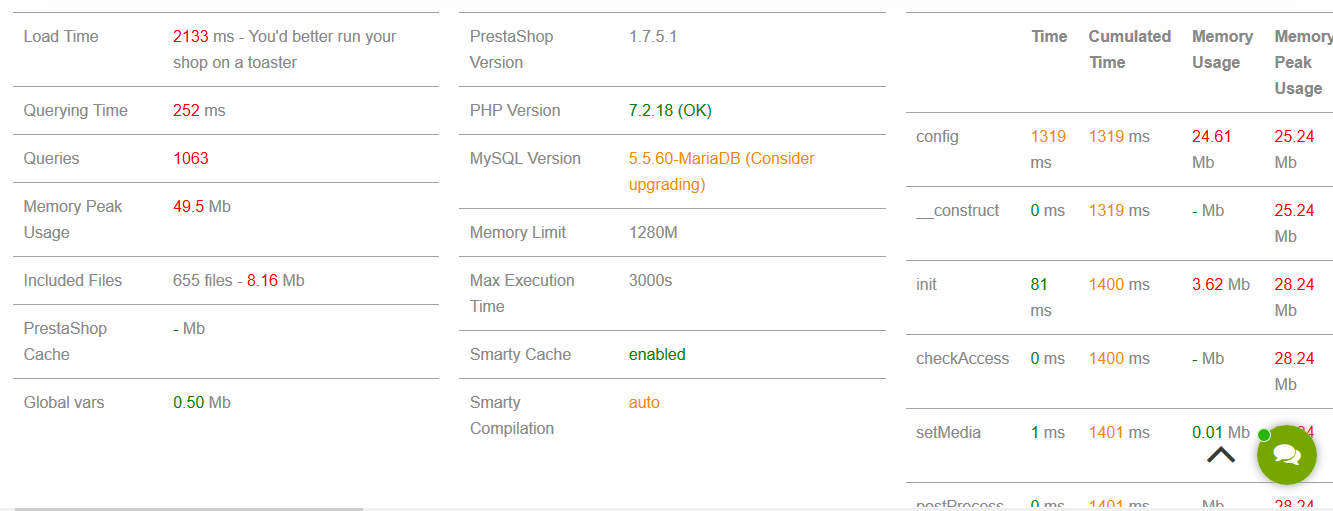The width and height of the screenshot is (1333, 511).
Task: Click the 1280M memory limit value
Action: (653, 233)
